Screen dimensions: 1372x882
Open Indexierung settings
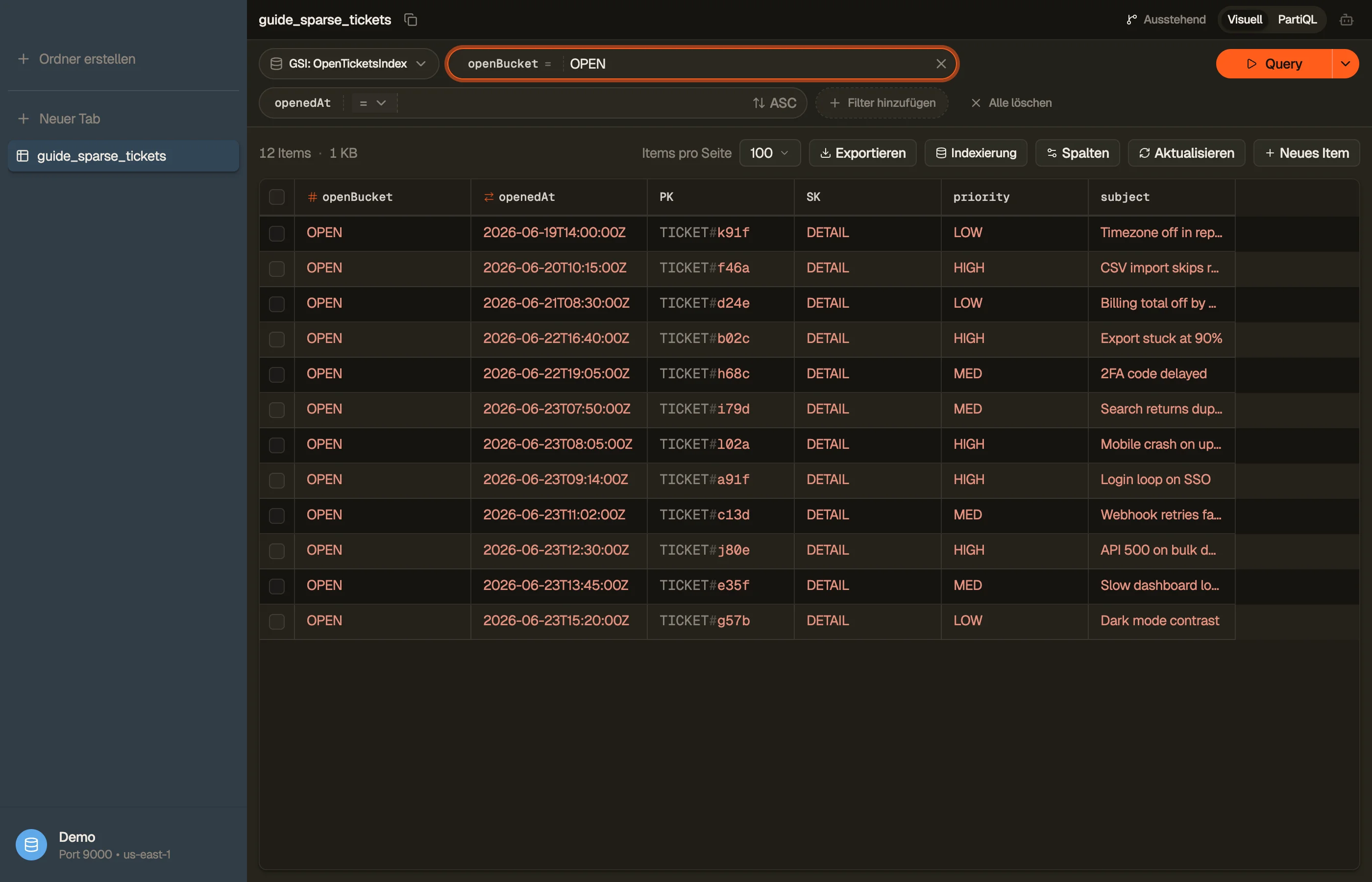tap(976, 153)
